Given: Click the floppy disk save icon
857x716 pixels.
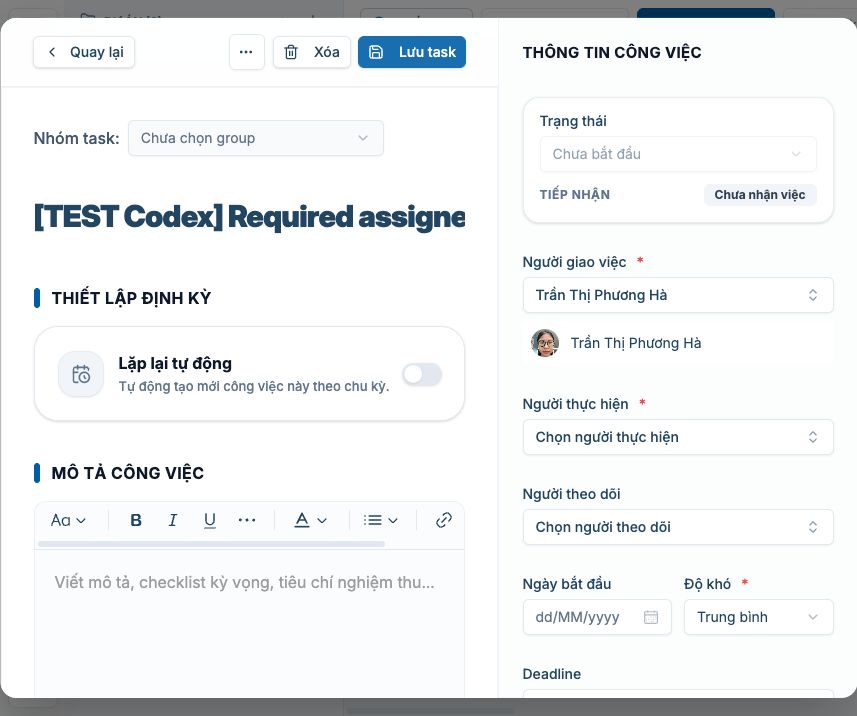Looking at the screenshot, I should tap(376, 52).
